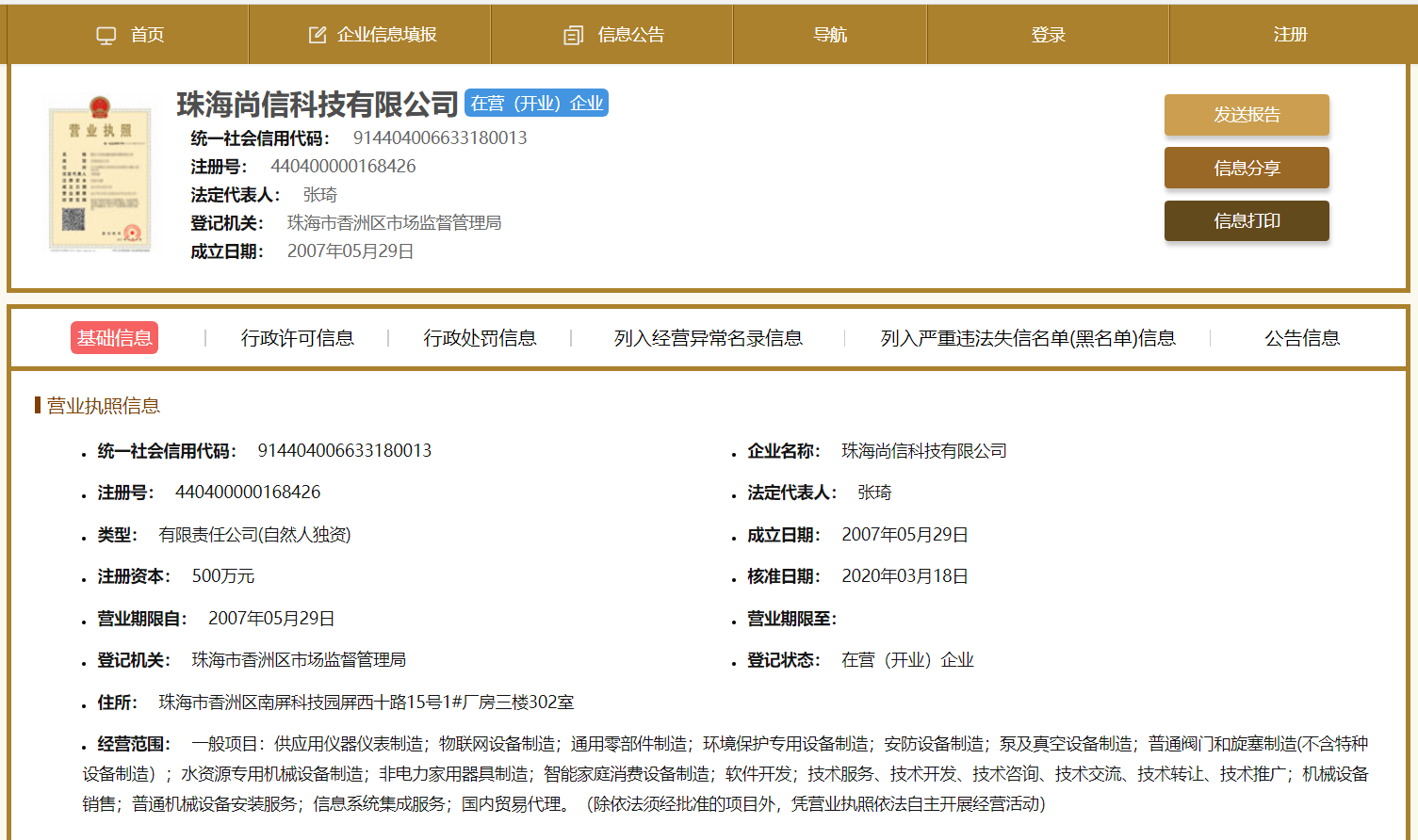Switch to 公告信息 tab

1302,338
